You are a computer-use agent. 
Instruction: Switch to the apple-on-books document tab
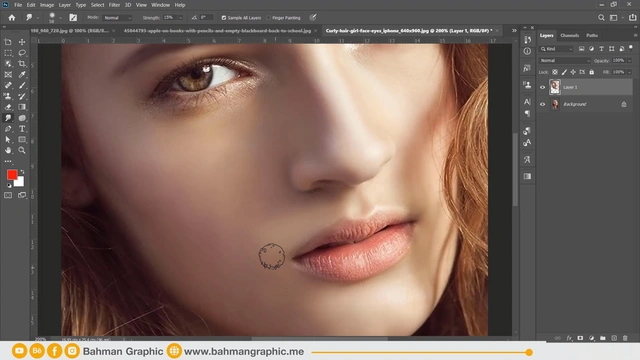(x=218, y=31)
